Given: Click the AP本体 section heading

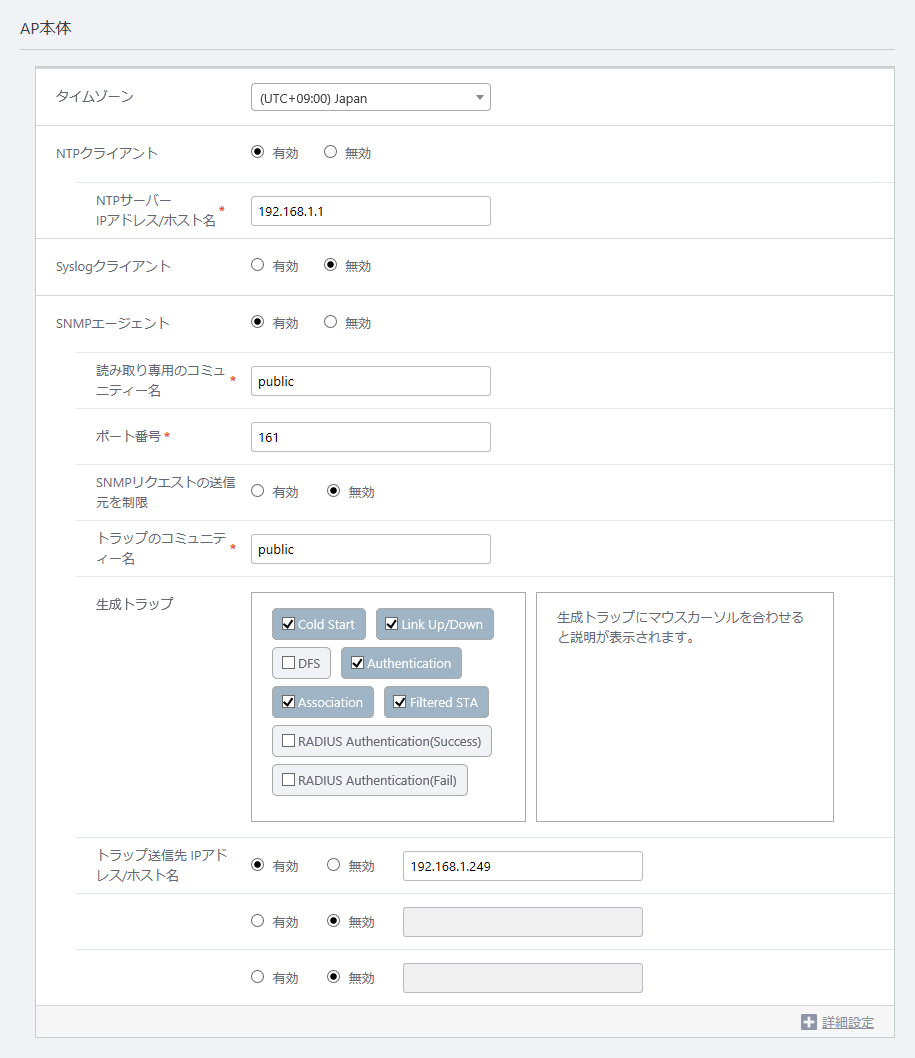Looking at the screenshot, I should [x=46, y=28].
